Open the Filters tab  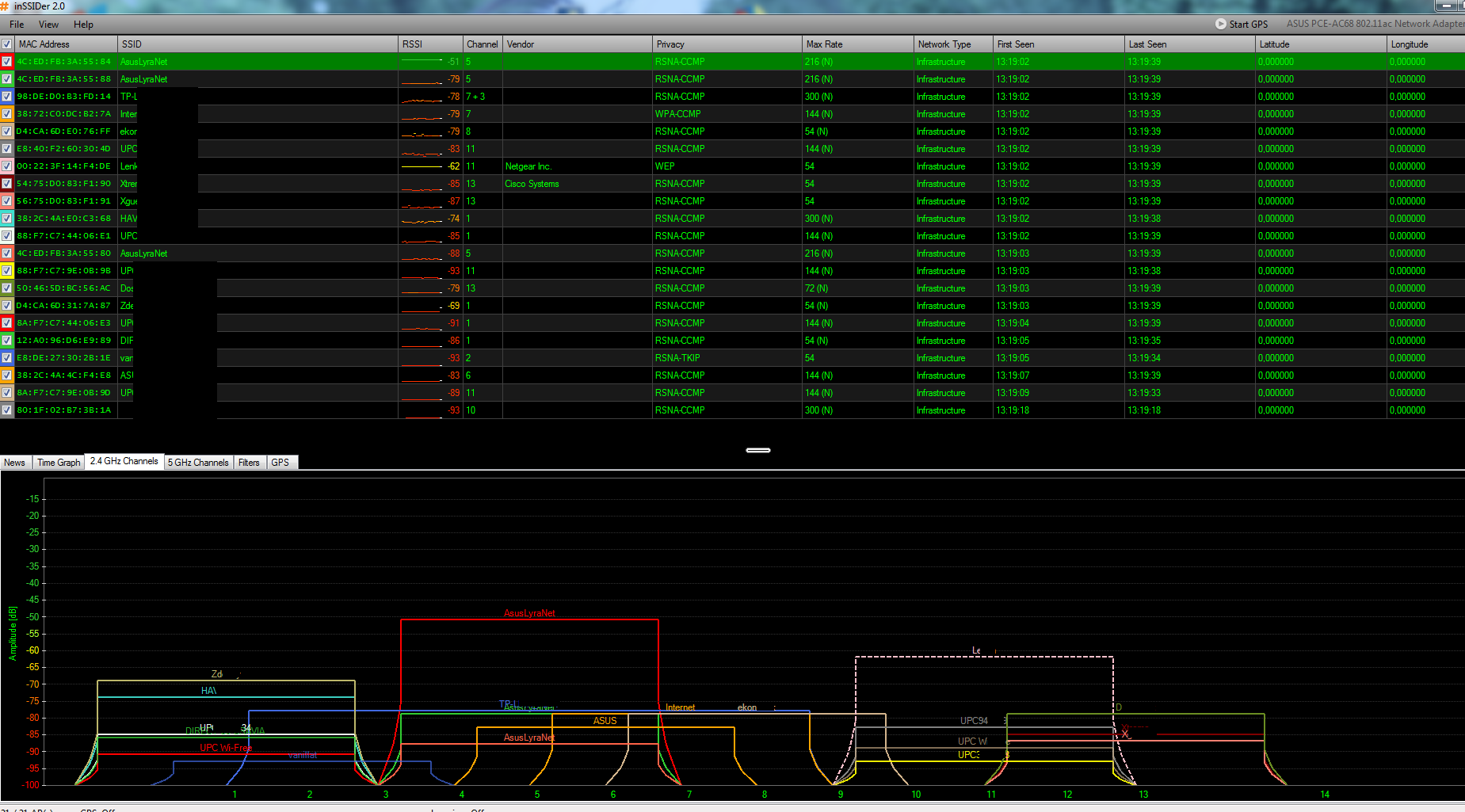[249, 463]
